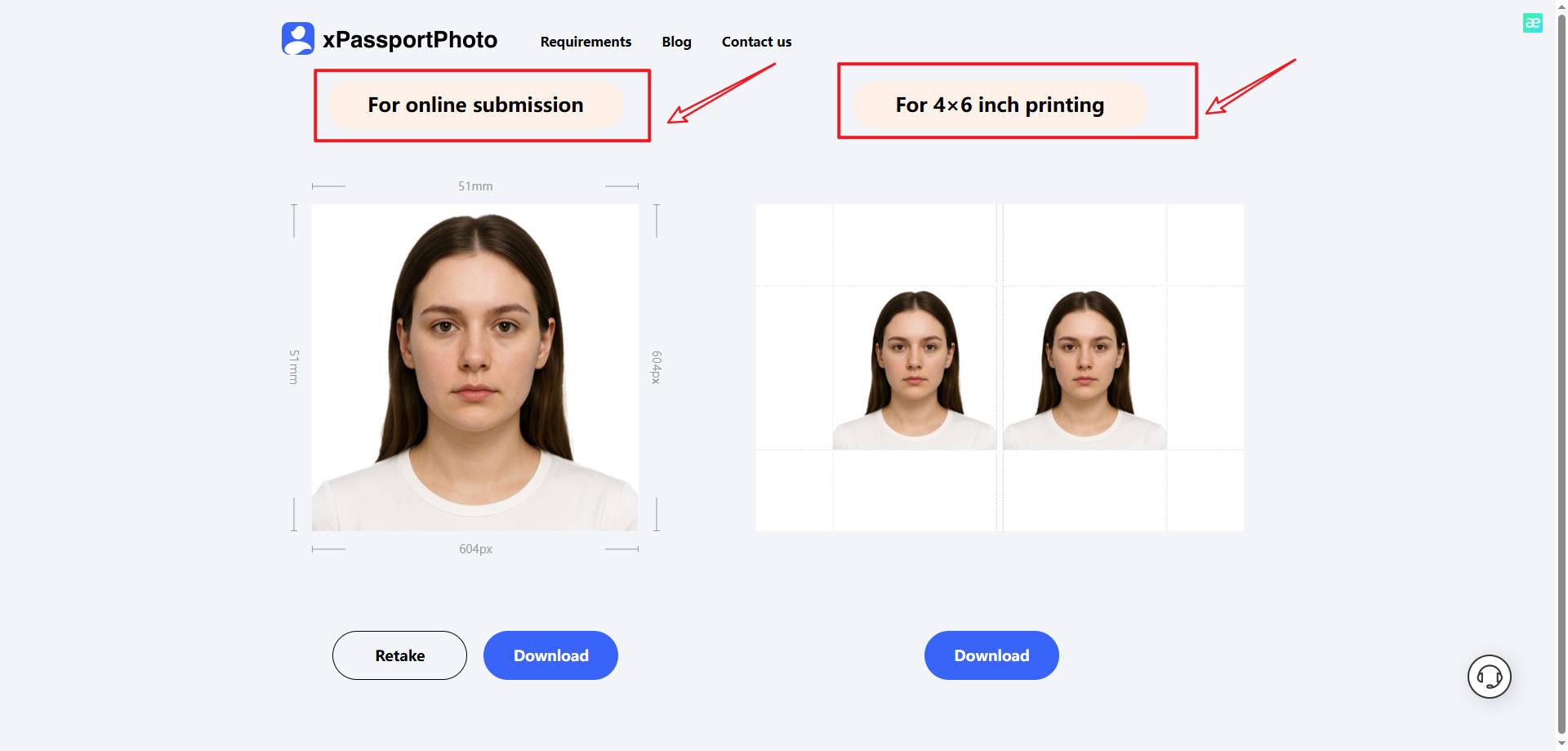
Task: Click the vertical 51mm label left of the photo
Action: coord(294,367)
